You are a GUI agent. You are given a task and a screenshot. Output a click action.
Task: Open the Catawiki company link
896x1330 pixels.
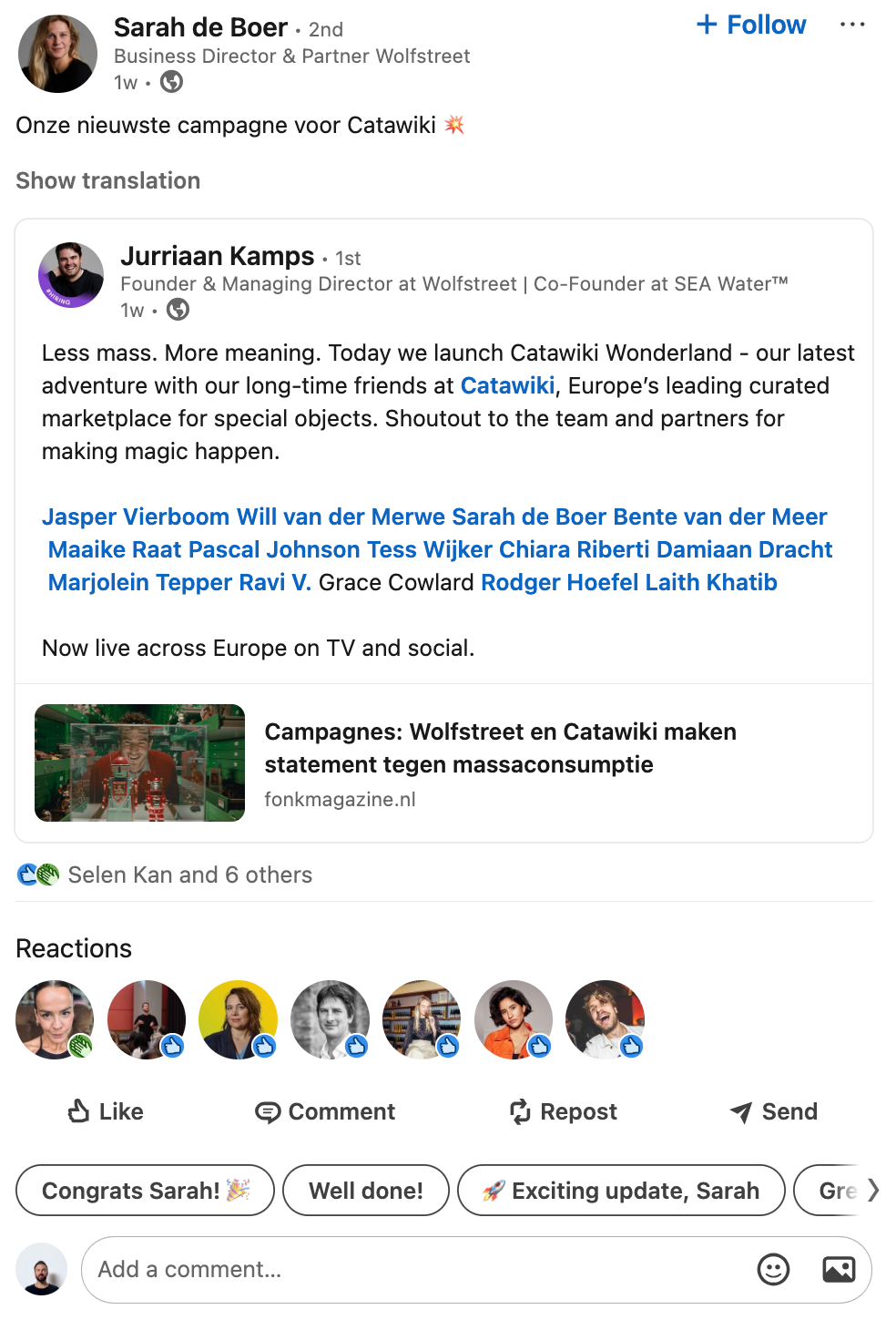[507, 385]
